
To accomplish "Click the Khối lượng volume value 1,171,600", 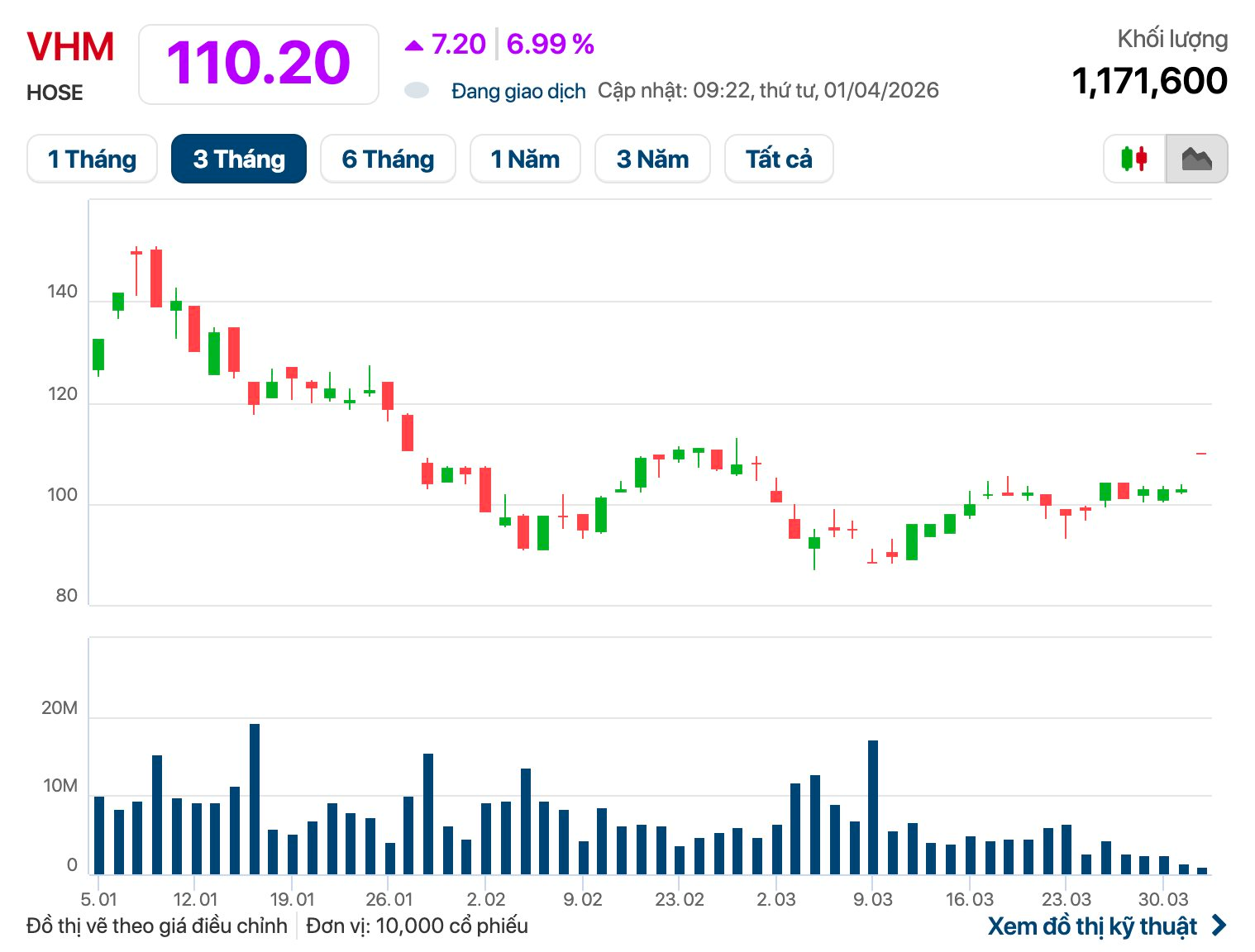I will pos(1149,81).
